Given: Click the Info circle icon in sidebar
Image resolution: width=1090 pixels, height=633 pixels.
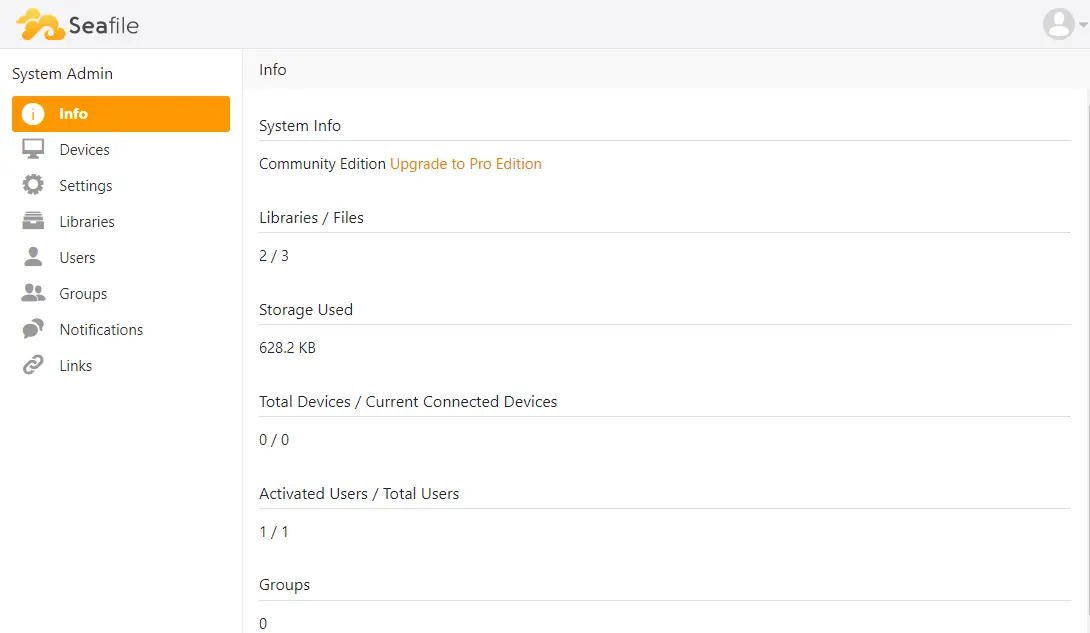Looking at the screenshot, I should click(x=33, y=114).
